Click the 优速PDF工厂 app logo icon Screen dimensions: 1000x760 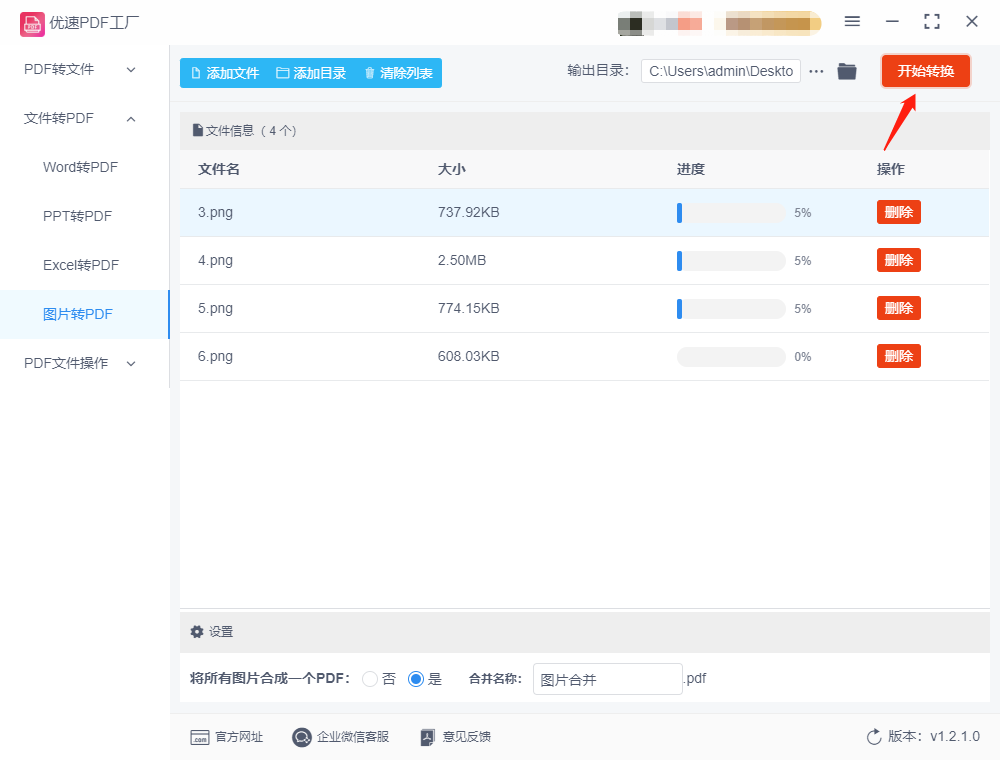(x=32, y=24)
